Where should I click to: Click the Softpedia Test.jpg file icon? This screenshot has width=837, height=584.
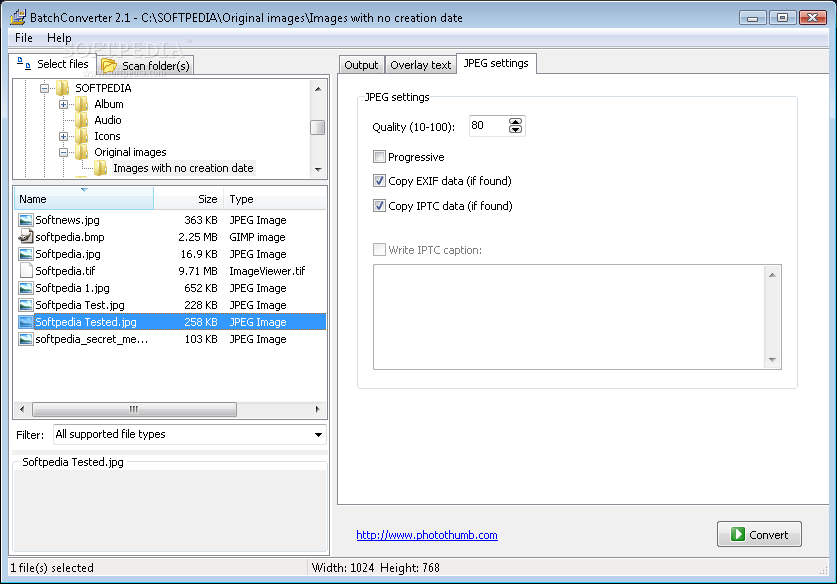(x=26, y=305)
